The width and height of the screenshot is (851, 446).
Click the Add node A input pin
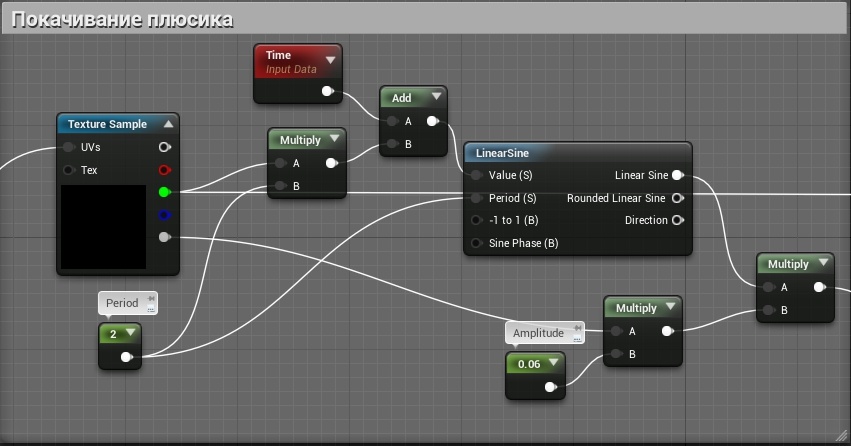click(392, 121)
